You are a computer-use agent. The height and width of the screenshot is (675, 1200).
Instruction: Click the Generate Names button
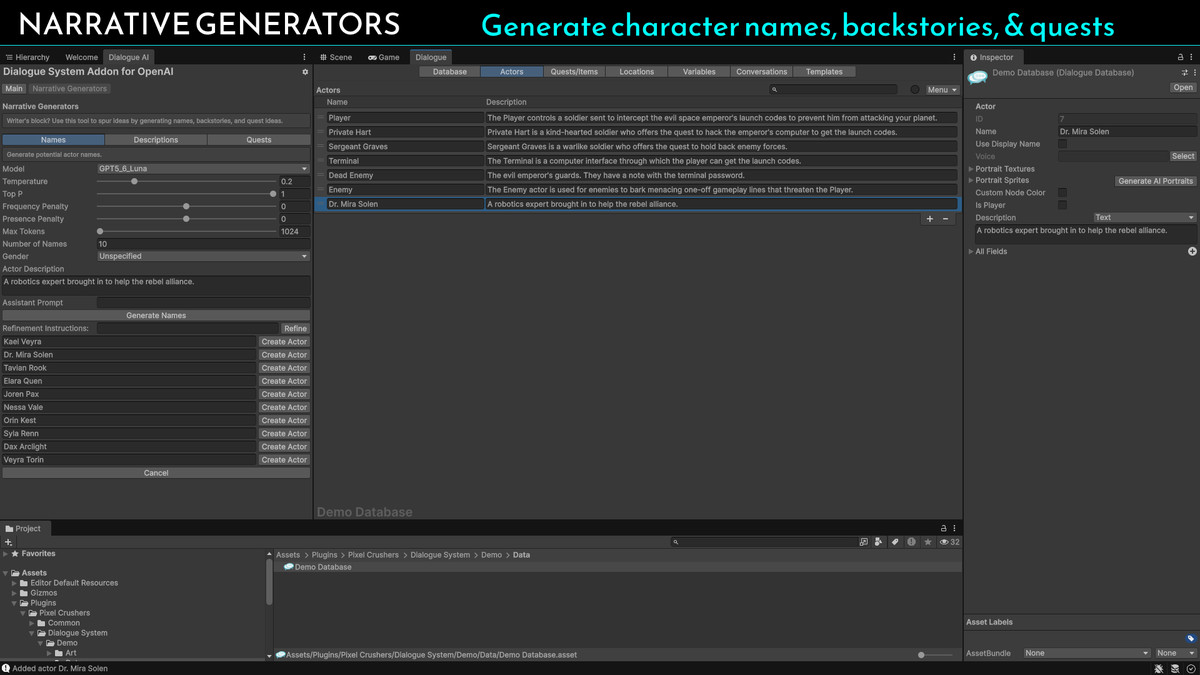(x=156, y=315)
